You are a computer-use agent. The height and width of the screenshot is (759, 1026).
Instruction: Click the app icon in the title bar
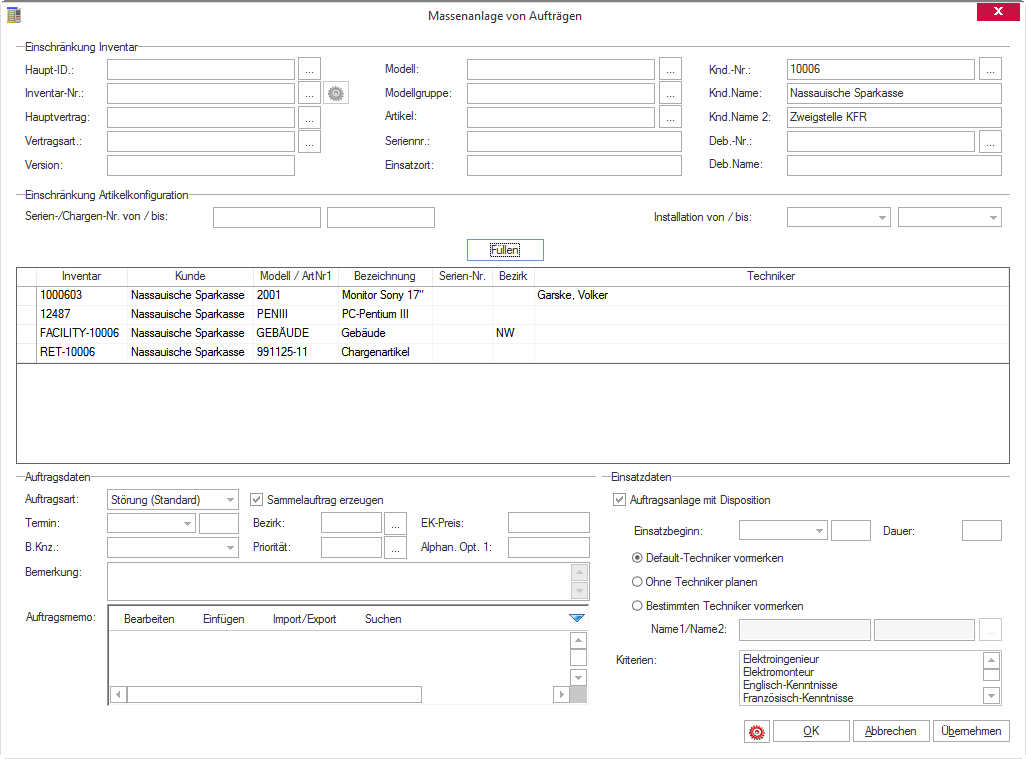coord(14,14)
